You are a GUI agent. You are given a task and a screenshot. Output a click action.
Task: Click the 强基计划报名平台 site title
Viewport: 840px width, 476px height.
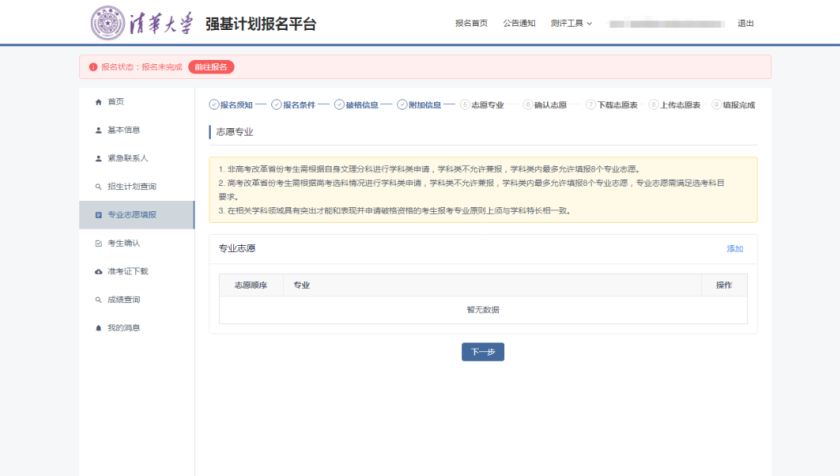click(260, 24)
